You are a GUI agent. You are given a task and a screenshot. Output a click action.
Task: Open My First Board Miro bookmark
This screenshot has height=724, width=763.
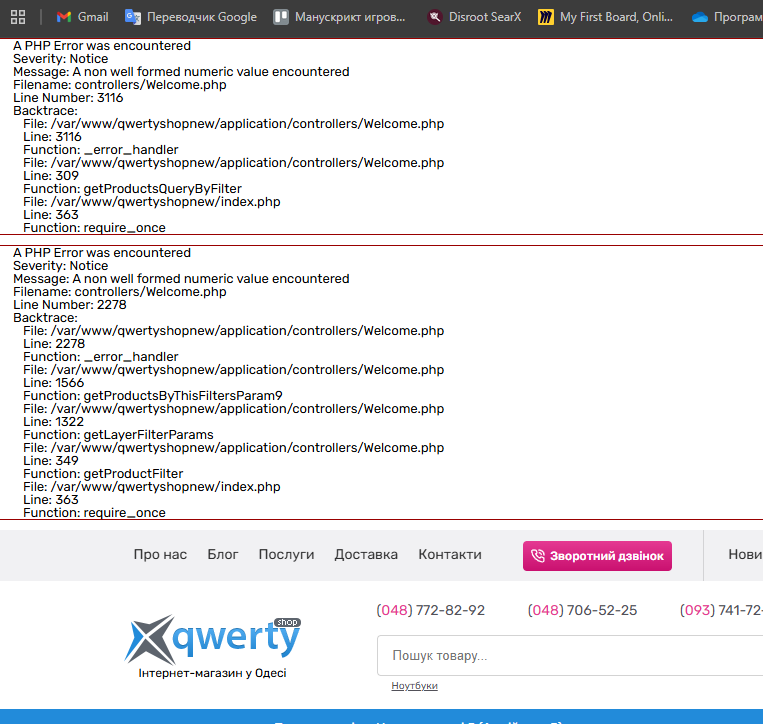(606, 17)
